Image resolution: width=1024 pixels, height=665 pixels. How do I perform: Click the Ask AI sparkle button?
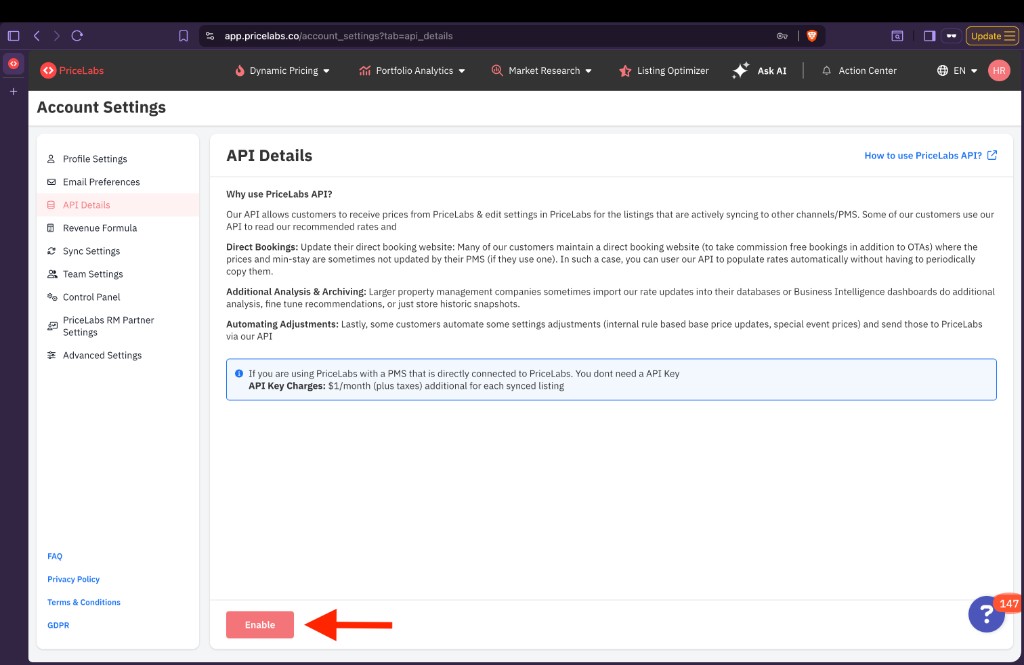760,71
